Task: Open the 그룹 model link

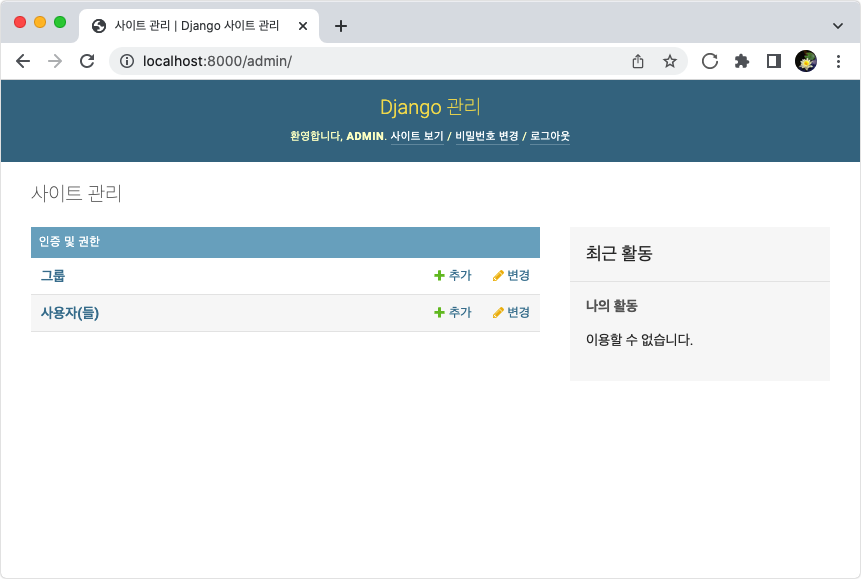Action: tap(53, 276)
